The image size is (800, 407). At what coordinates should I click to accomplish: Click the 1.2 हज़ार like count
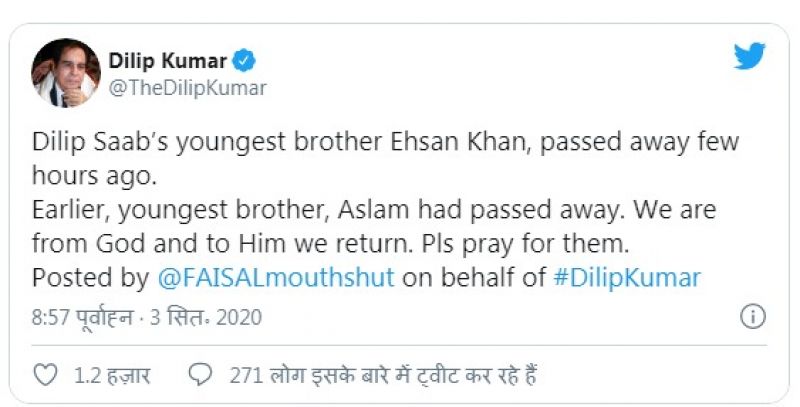click(112, 376)
